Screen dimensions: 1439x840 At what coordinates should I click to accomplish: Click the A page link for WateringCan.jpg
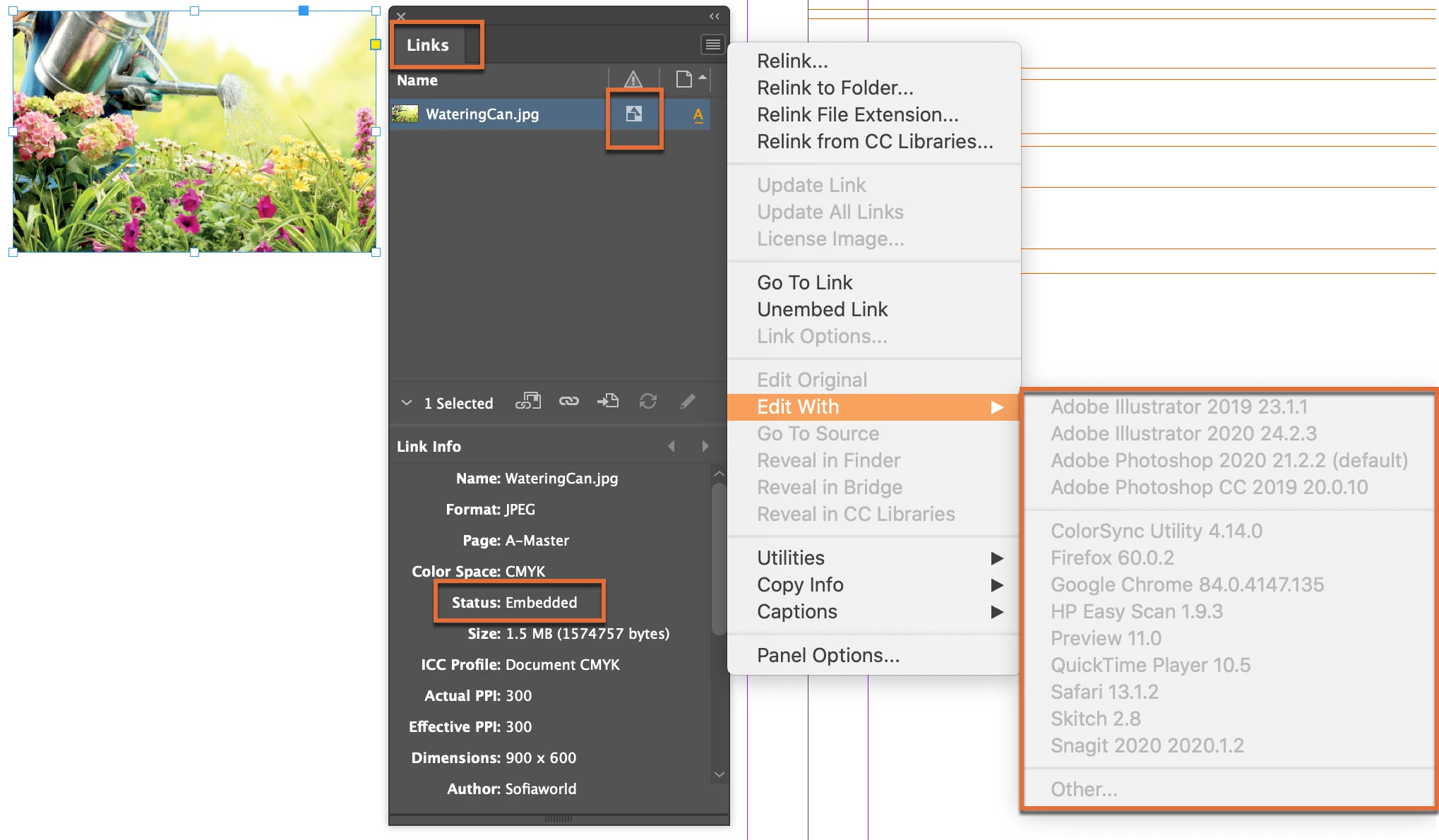698,115
